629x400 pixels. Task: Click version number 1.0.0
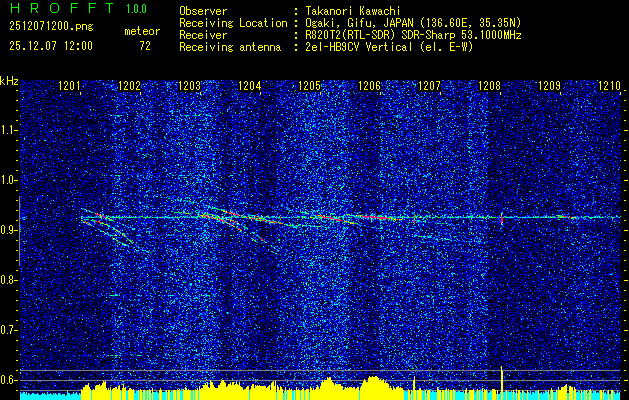click(x=136, y=8)
